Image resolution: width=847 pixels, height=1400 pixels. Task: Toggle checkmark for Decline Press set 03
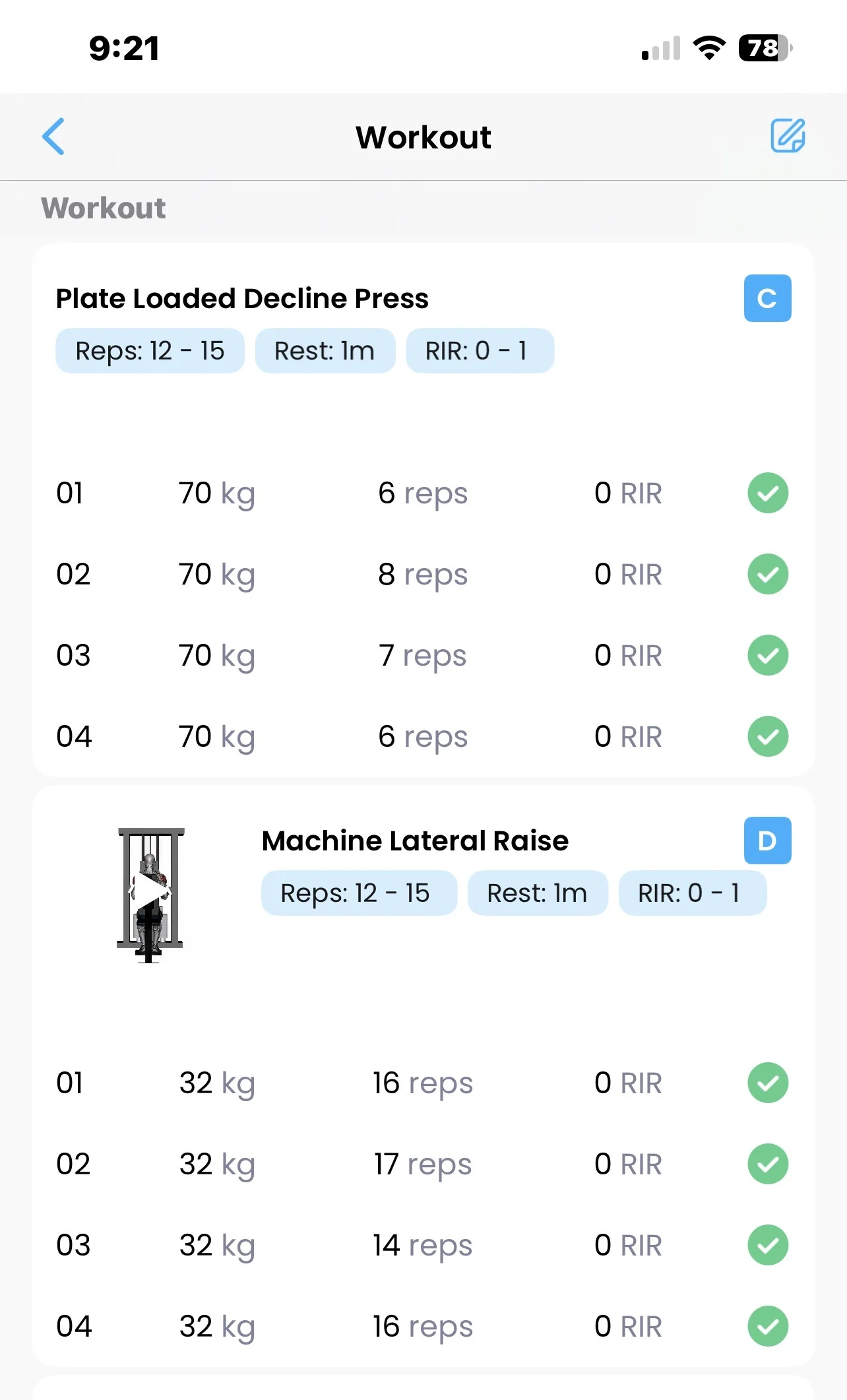click(x=768, y=655)
